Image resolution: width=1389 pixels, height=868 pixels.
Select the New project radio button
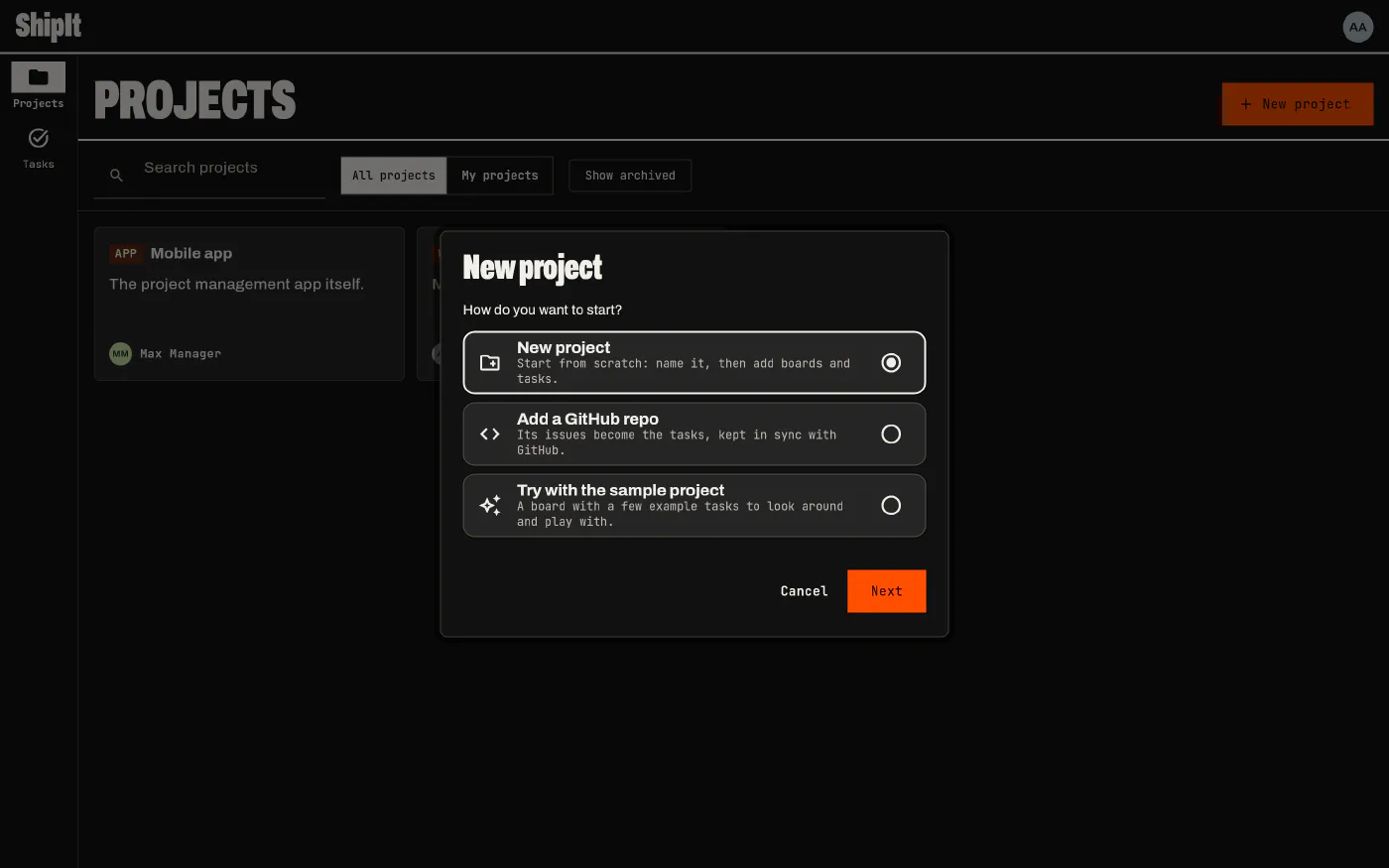coord(891,363)
